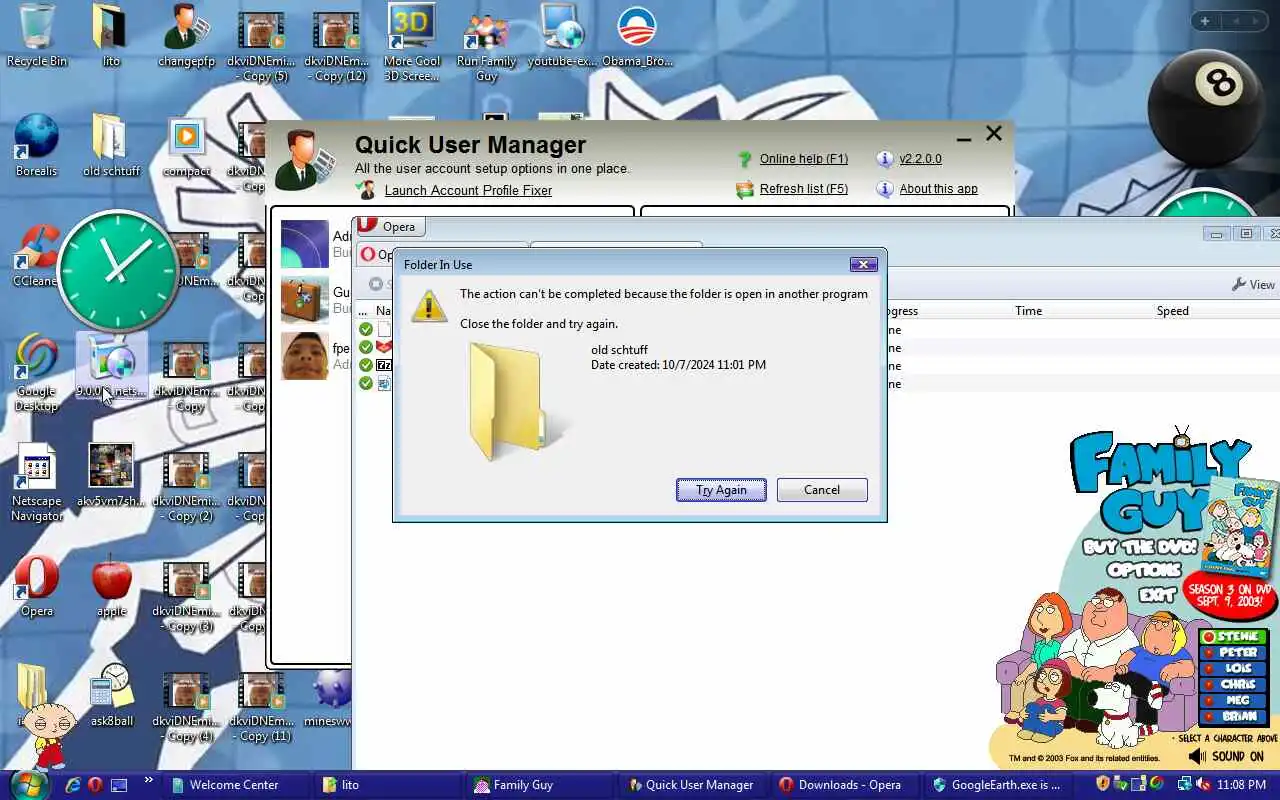1280x800 pixels.
Task: Select MEG character option
Action: pyautogui.click(x=1234, y=701)
